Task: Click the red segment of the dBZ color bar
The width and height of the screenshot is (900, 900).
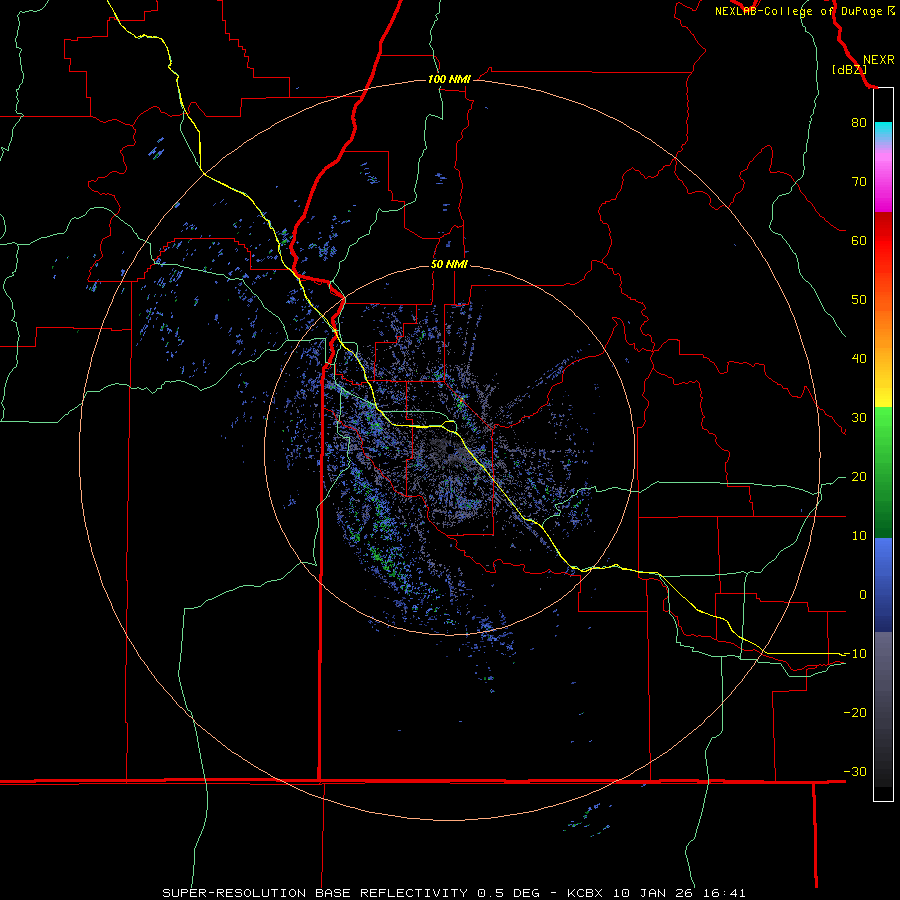Action: point(883,241)
